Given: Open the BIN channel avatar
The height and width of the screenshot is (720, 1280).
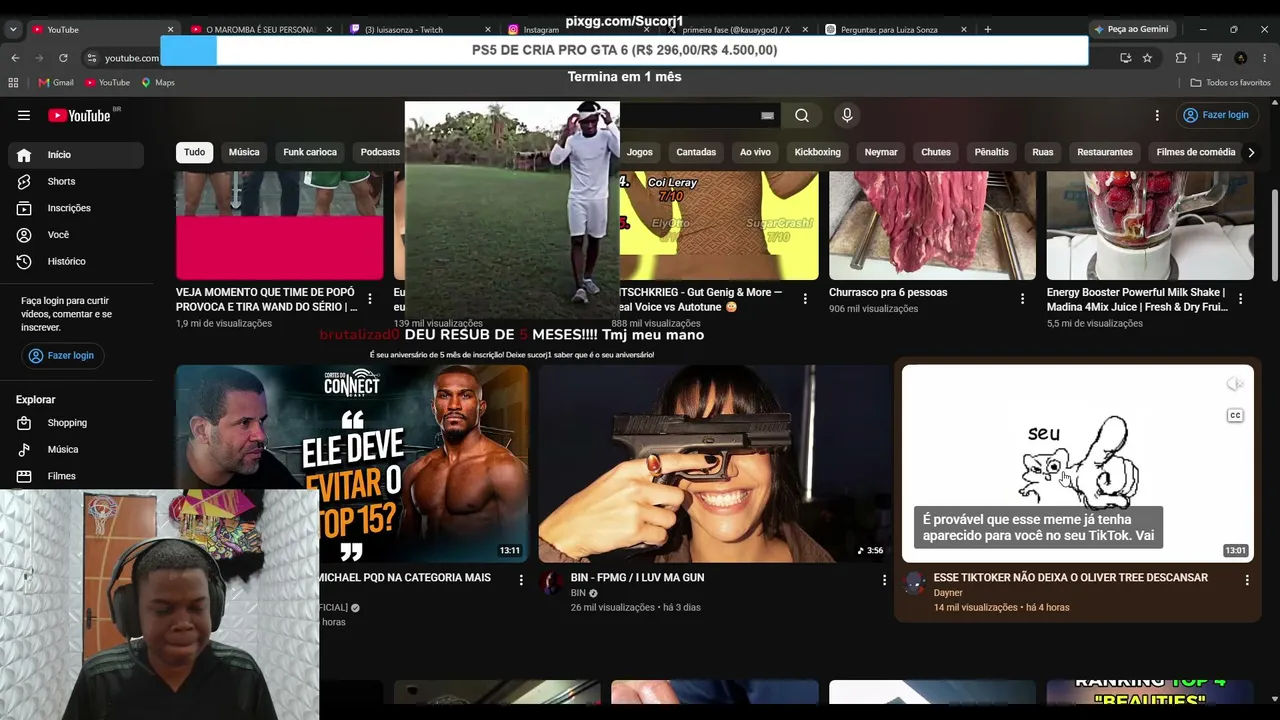Looking at the screenshot, I should point(551,584).
